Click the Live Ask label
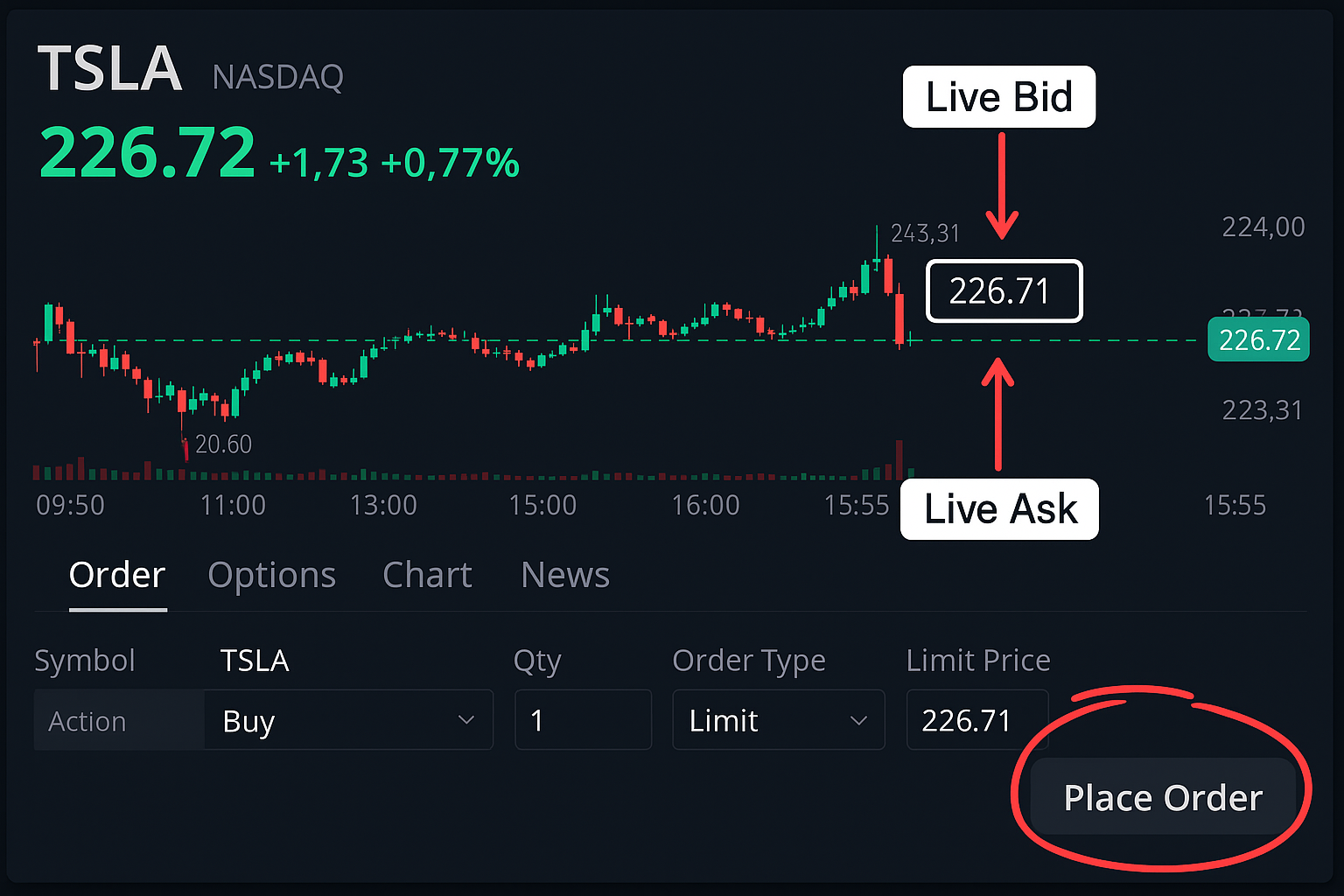Image resolution: width=1344 pixels, height=896 pixels. click(x=999, y=509)
